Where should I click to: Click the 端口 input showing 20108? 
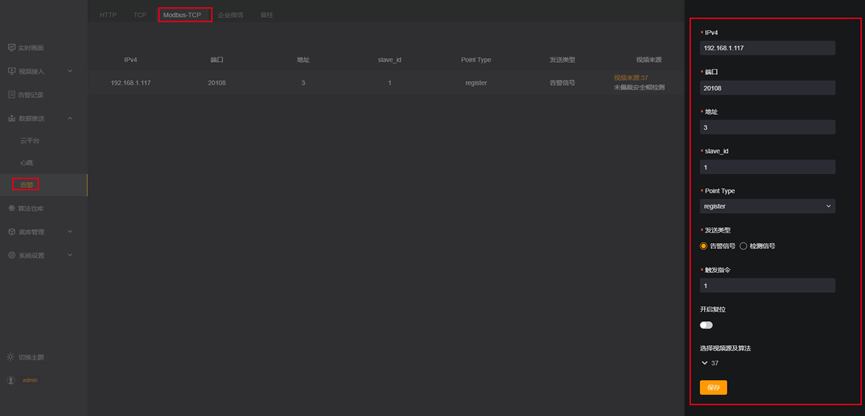click(x=767, y=88)
